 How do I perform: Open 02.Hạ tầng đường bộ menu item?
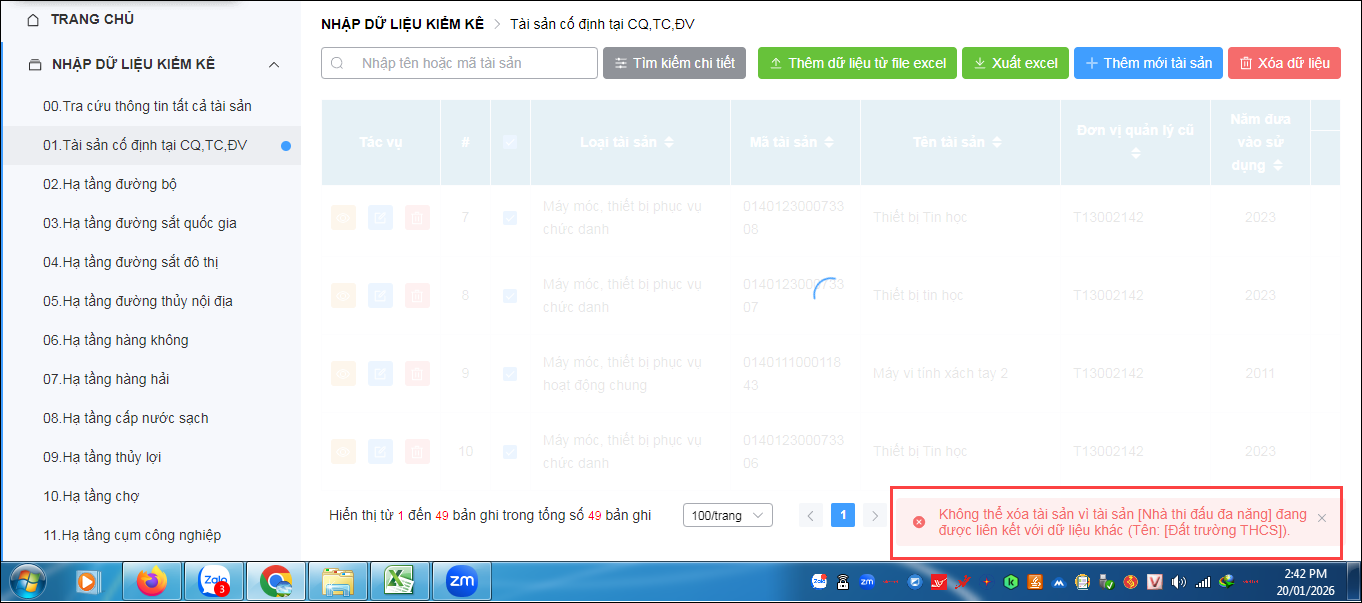[110, 184]
